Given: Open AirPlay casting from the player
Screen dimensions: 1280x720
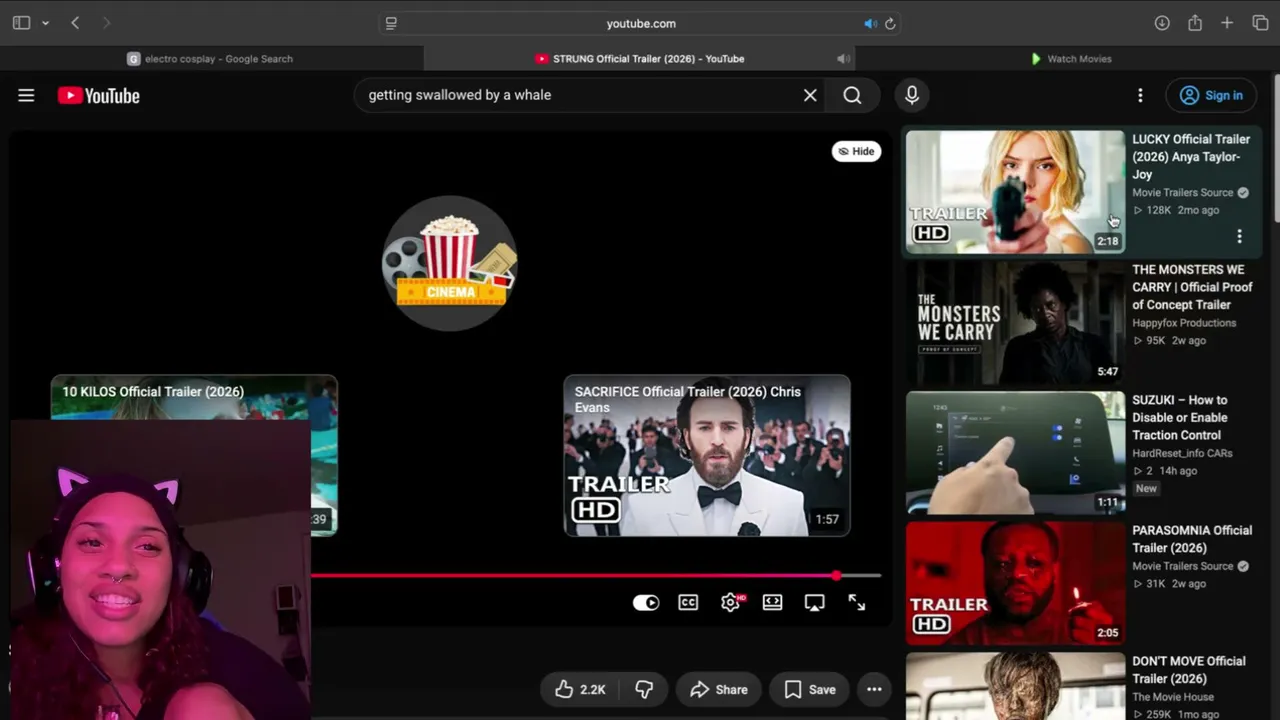Looking at the screenshot, I should (815, 602).
